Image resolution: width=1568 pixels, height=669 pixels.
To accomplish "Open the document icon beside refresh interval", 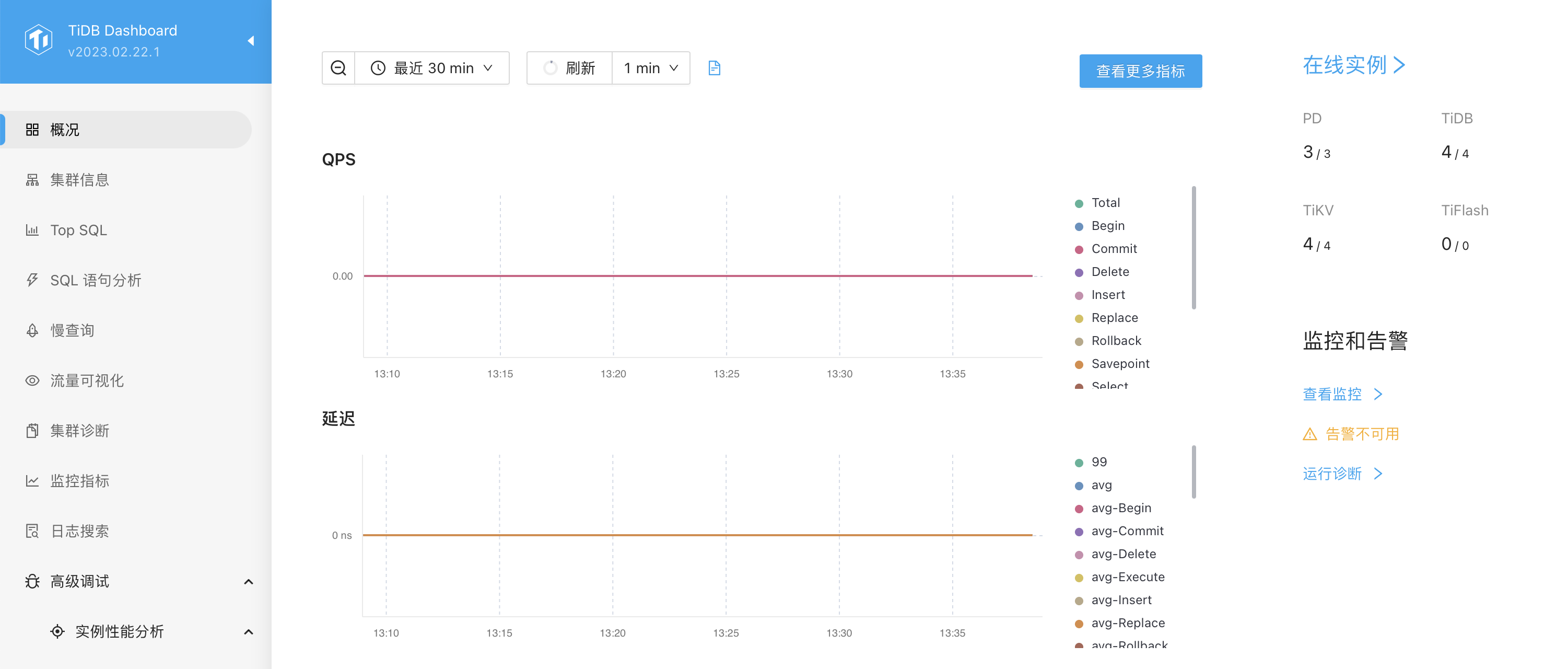I will pyautogui.click(x=714, y=68).
